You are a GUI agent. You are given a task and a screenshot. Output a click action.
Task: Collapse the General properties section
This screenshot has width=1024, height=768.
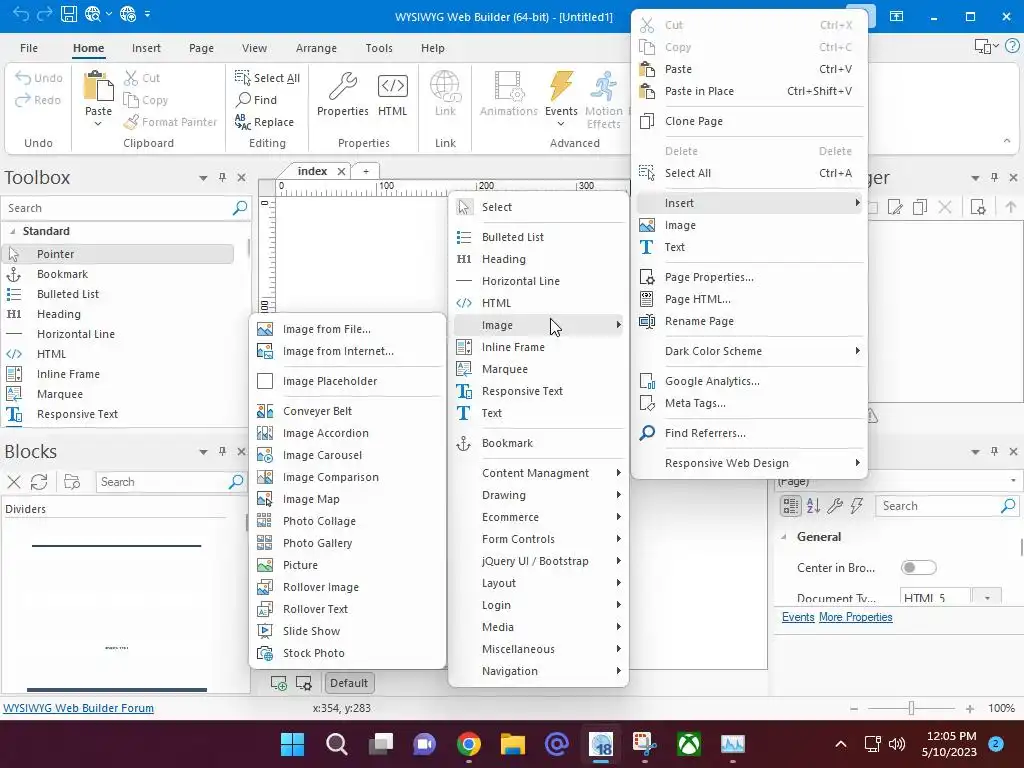[x=784, y=537]
